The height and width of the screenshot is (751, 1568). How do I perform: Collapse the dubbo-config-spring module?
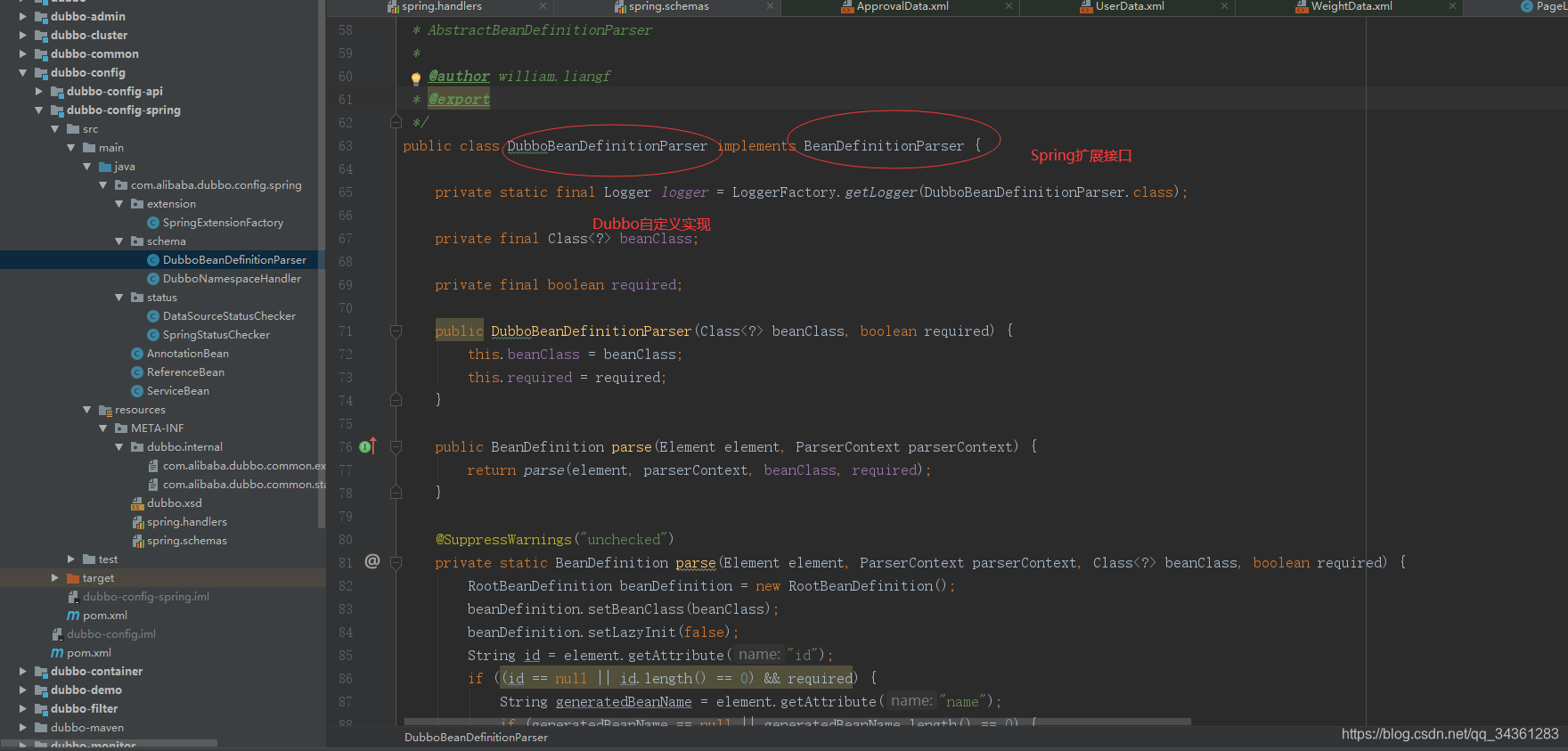coord(39,110)
